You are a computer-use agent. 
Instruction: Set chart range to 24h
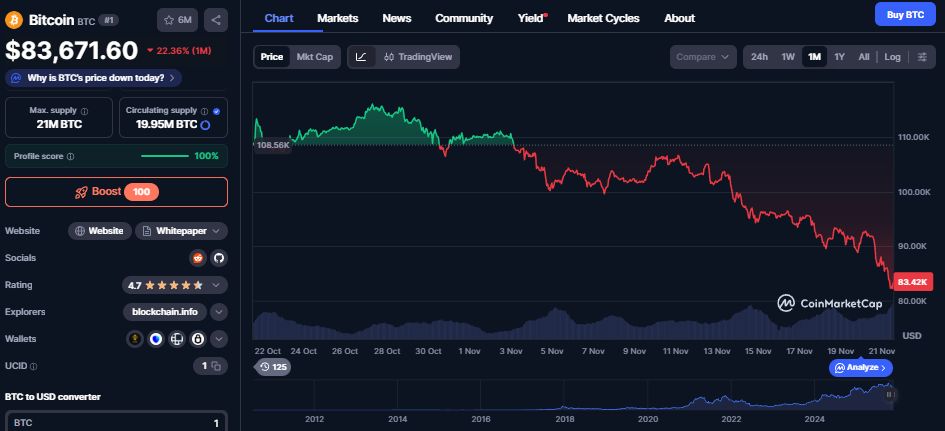click(x=759, y=57)
